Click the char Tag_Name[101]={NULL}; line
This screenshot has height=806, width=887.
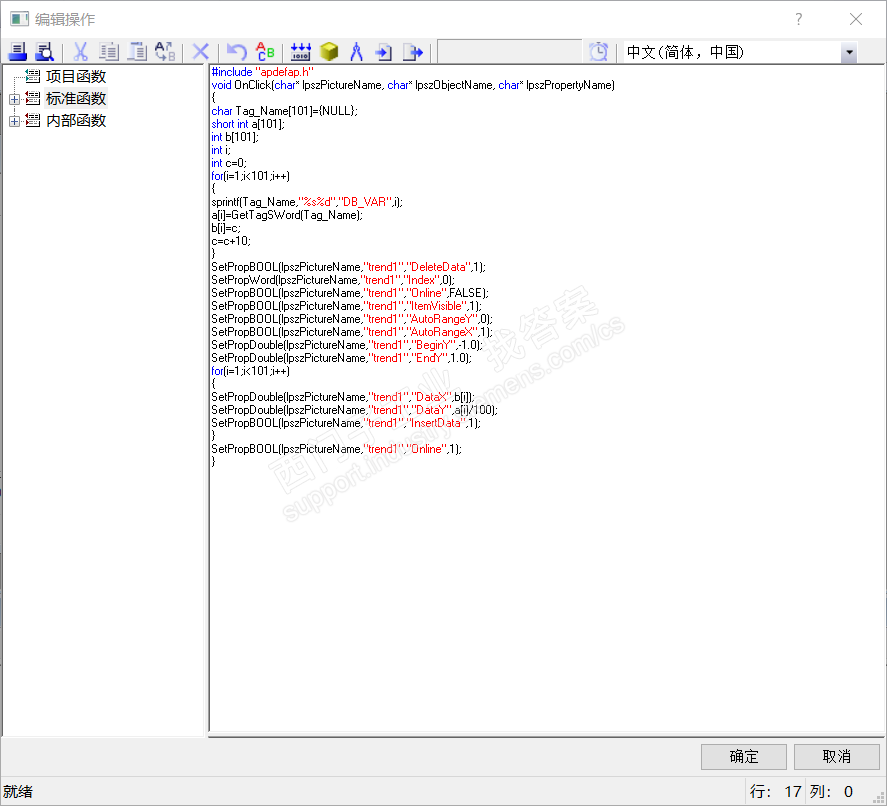pos(285,111)
